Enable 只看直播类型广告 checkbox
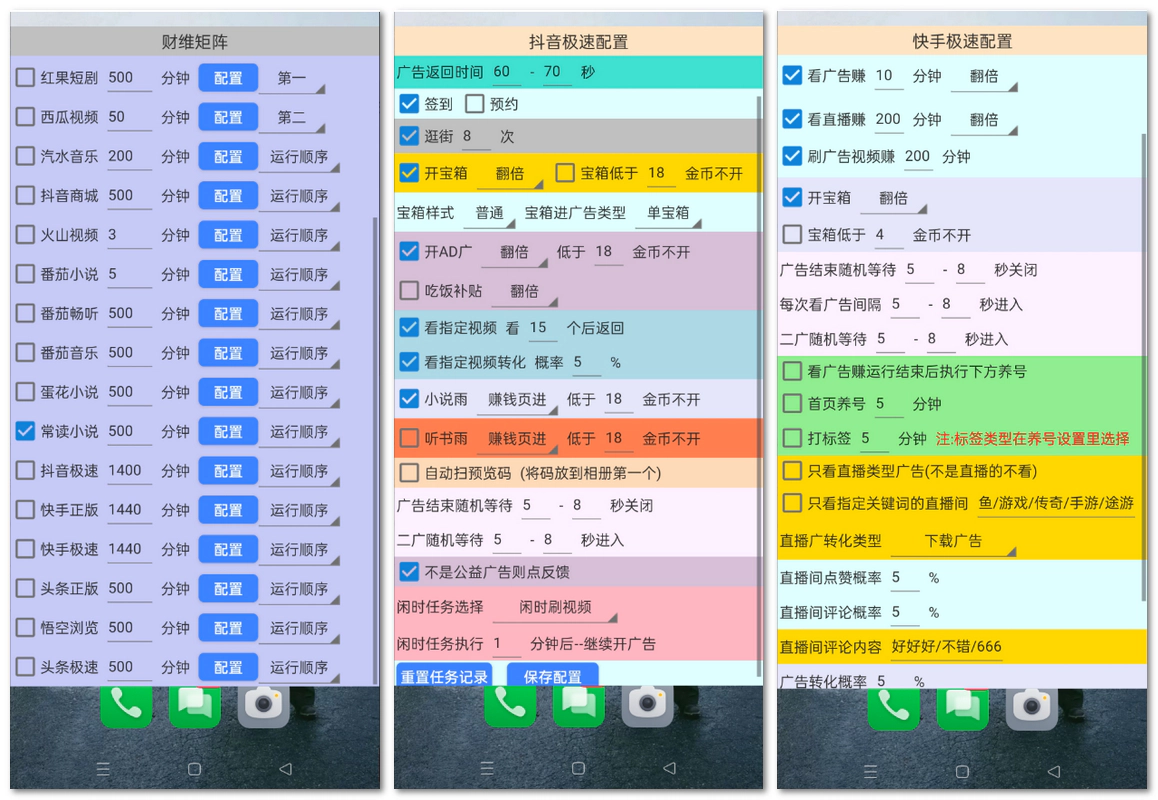 792,471
